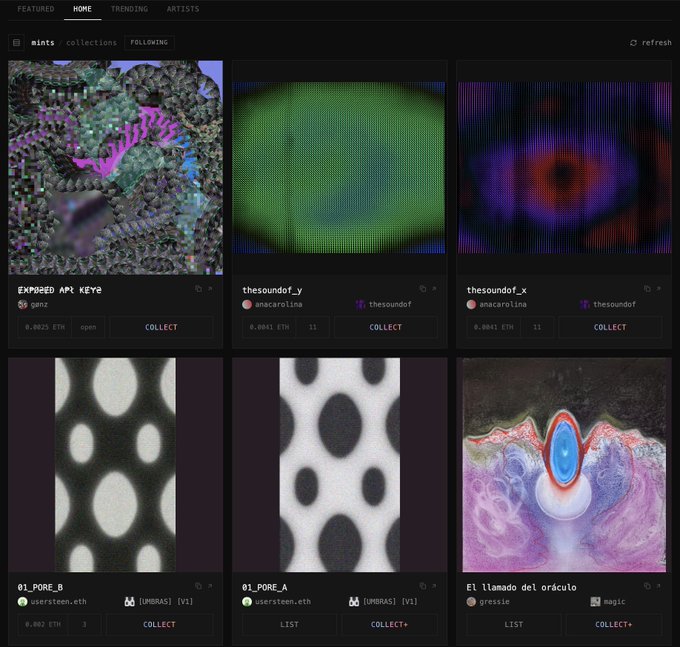
Task: Click usersteen.eth avatar on 01_PORE_A card
Action: coord(247,602)
